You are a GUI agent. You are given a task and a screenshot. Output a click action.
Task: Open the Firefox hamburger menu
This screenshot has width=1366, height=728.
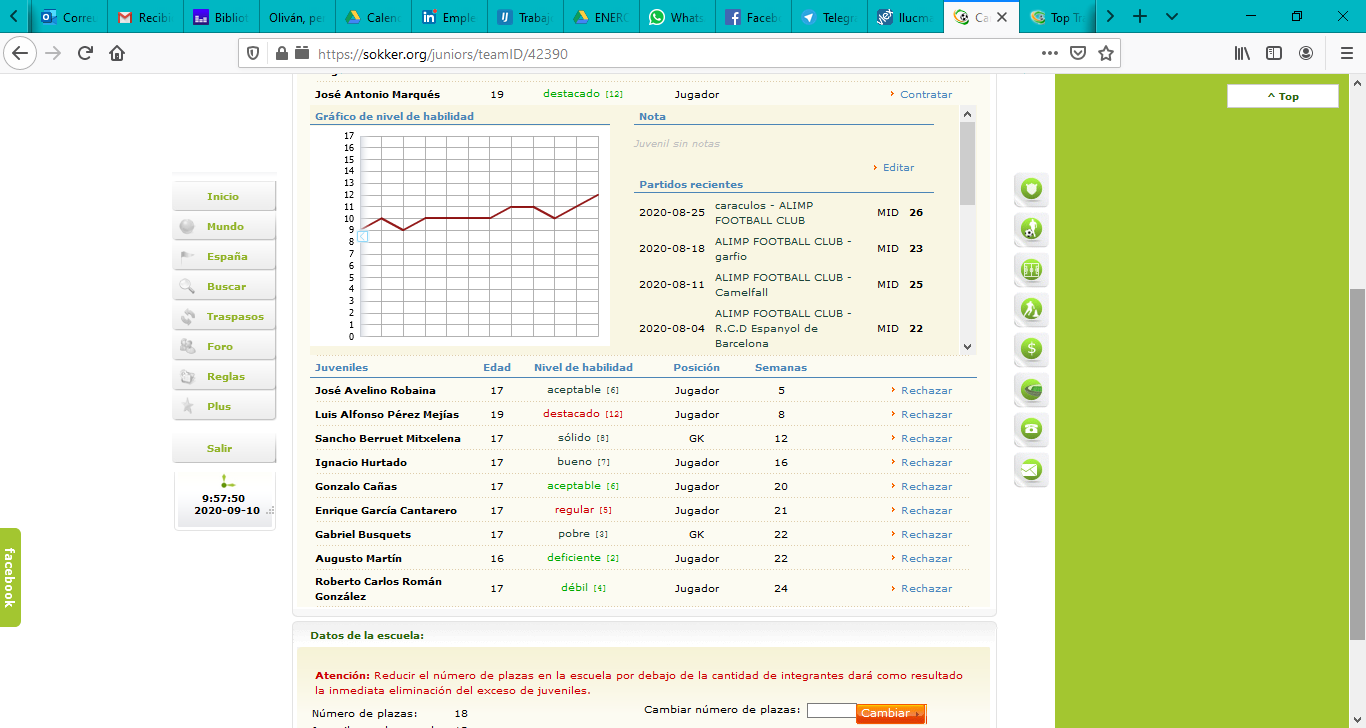[1346, 53]
